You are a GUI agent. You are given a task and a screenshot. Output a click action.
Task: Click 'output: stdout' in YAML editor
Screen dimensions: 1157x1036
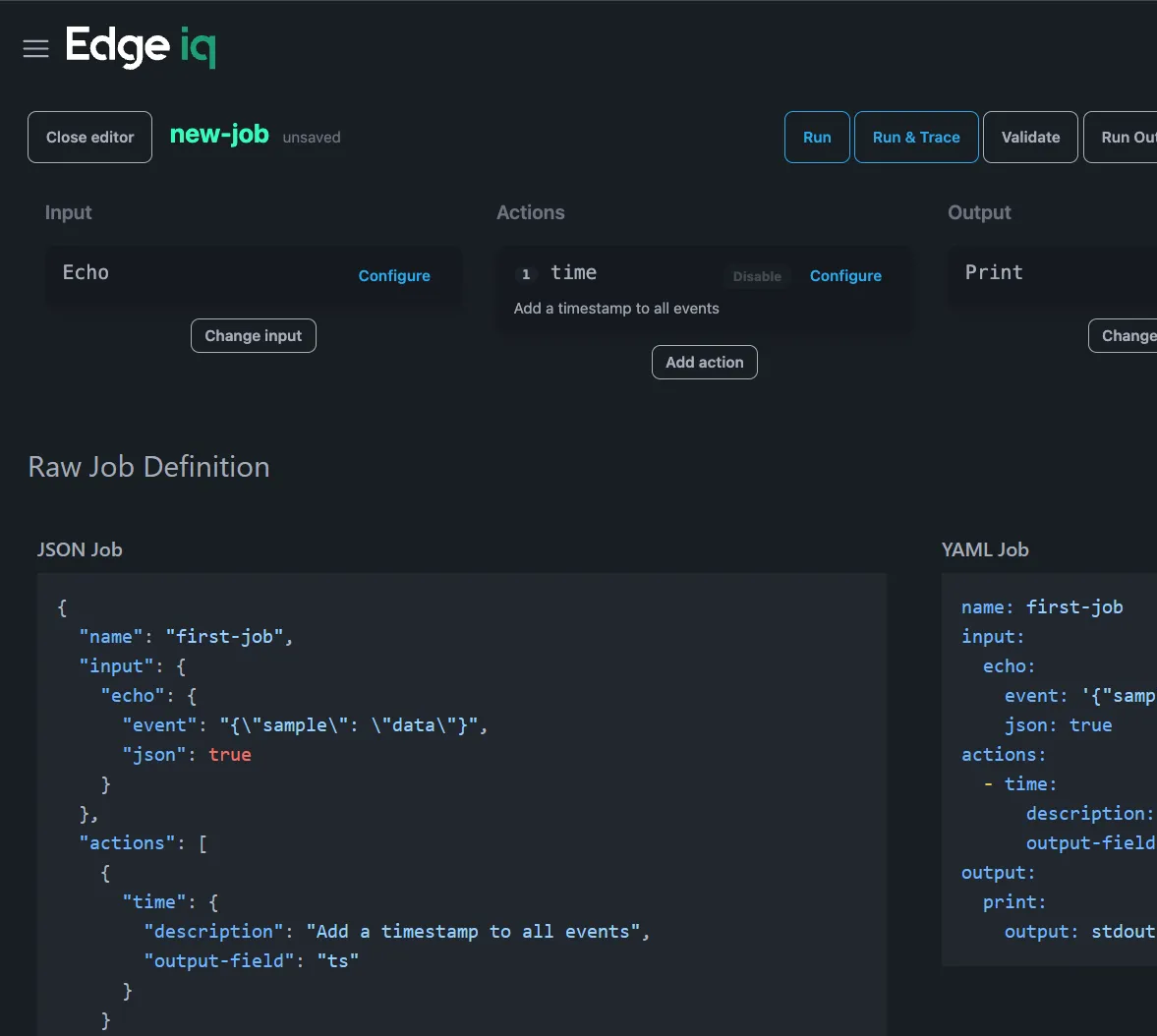(1079, 932)
